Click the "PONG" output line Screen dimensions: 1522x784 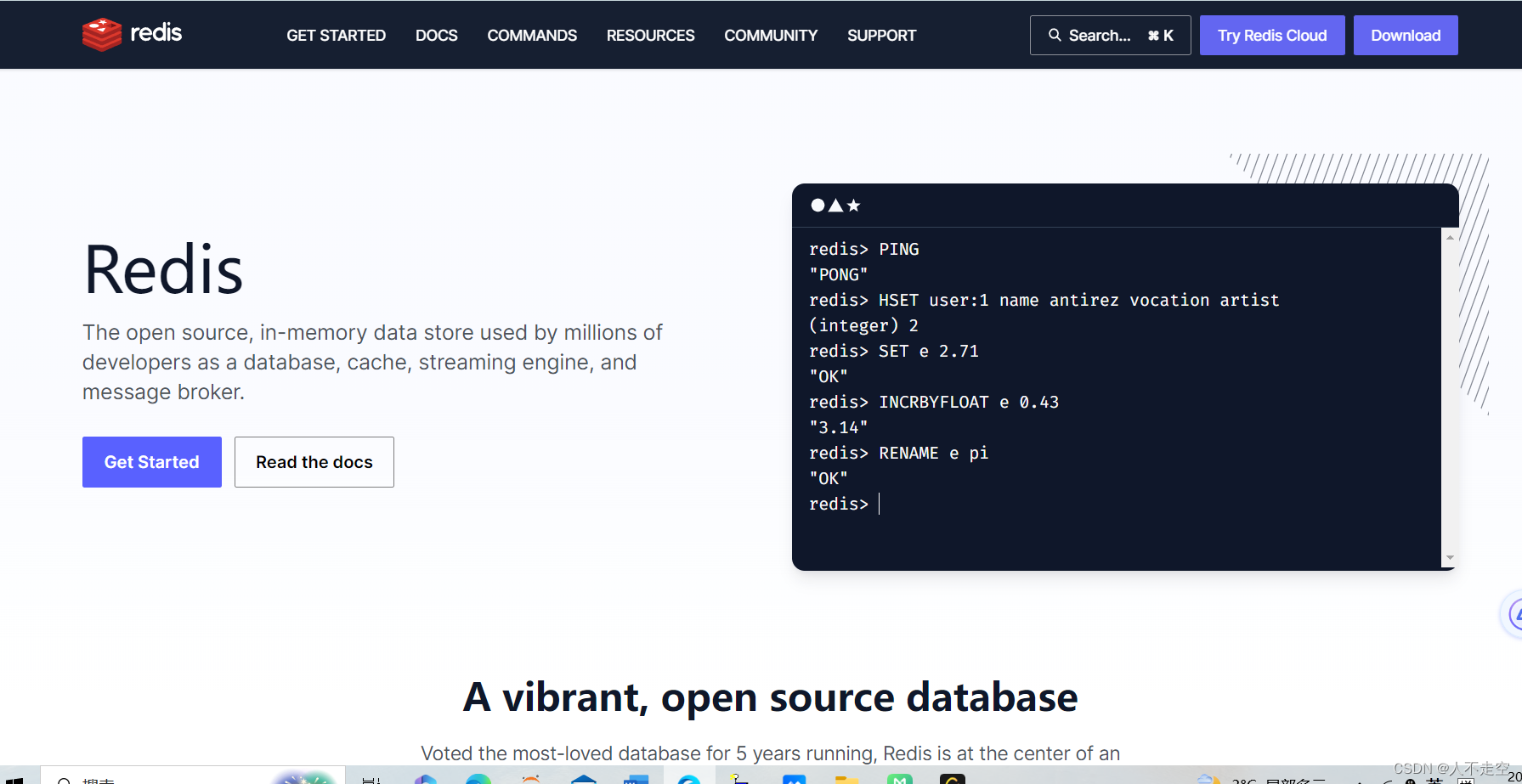point(839,274)
